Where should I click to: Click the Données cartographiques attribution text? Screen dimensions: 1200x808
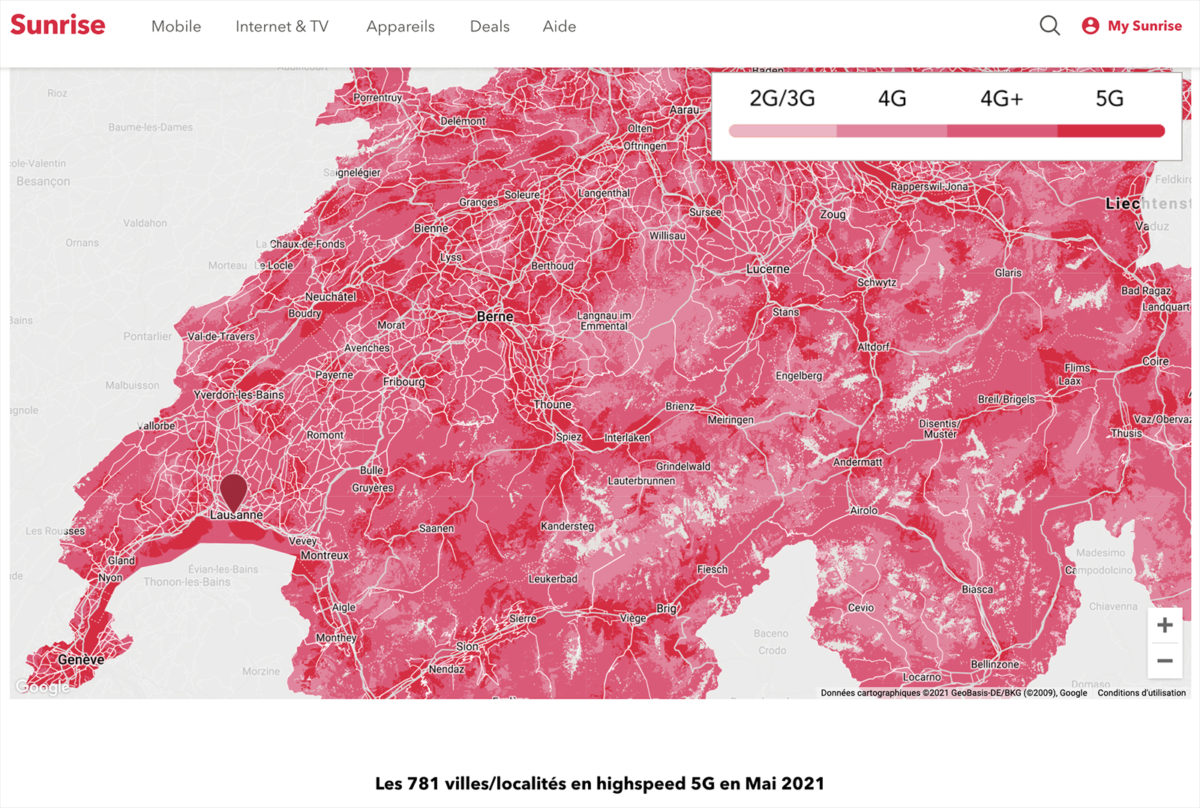point(954,693)
